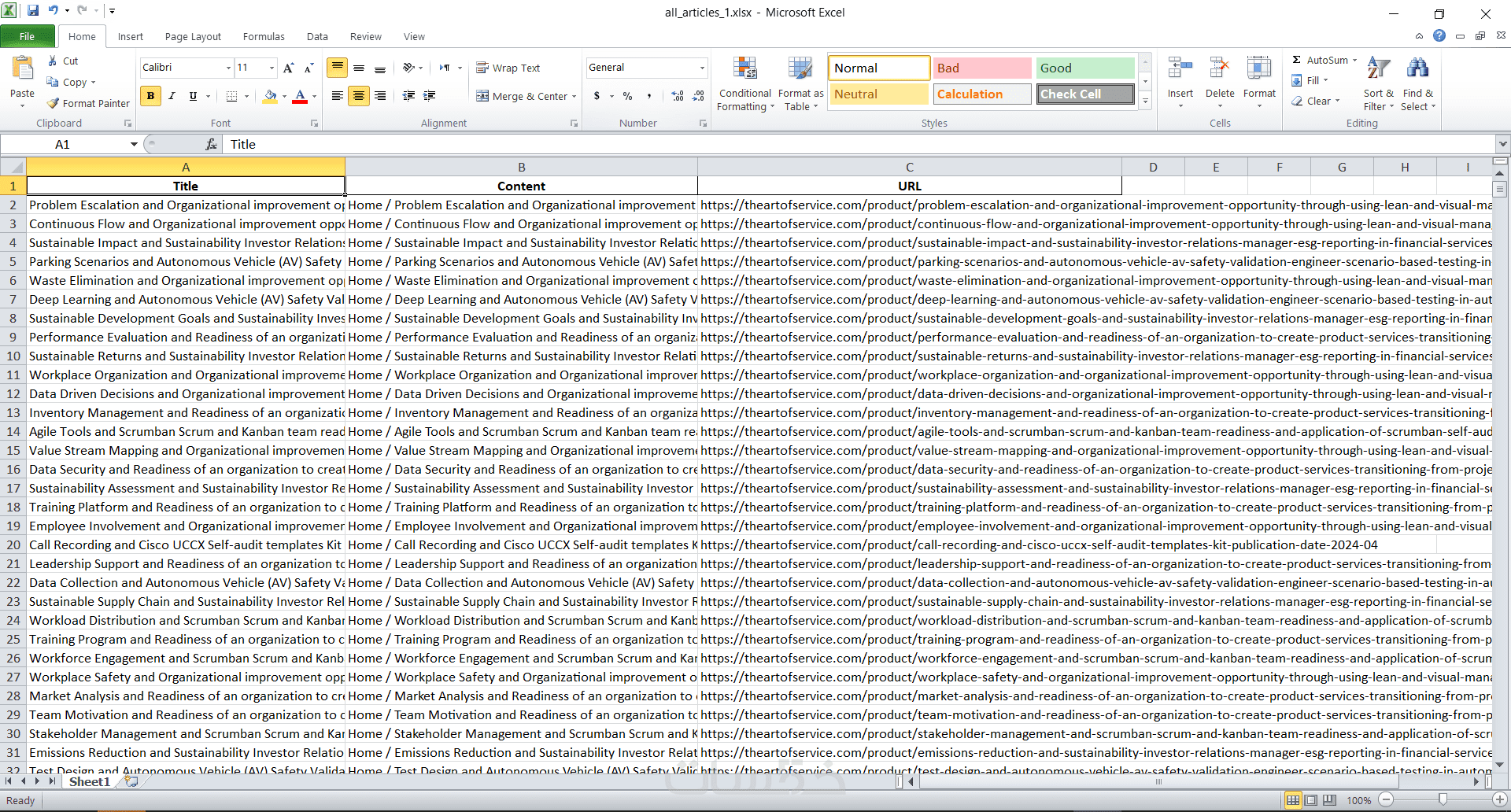Click the Fill Color bucket icon
Viewport: 1511px width, 812px height.
(x=270, y=96)
